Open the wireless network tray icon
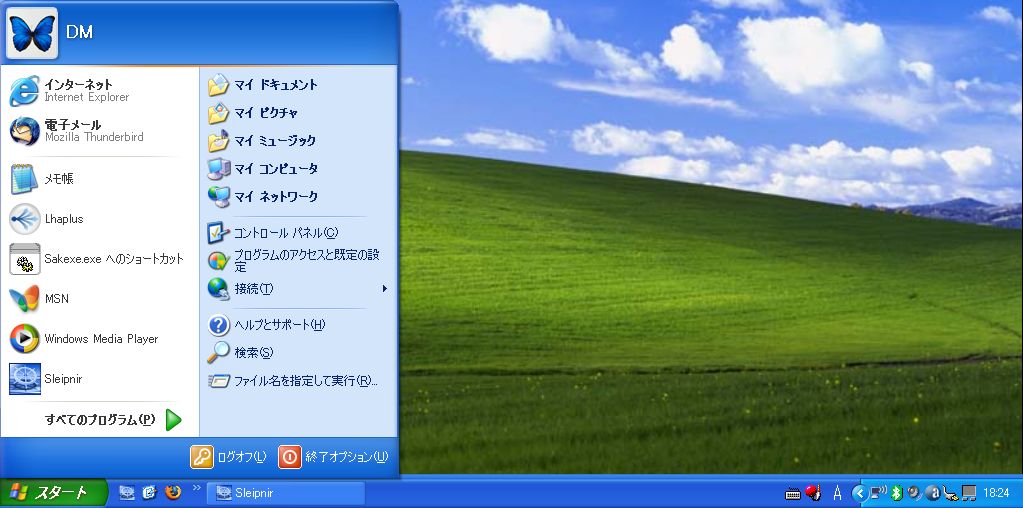1023x508 pixels. pos(878,492)
